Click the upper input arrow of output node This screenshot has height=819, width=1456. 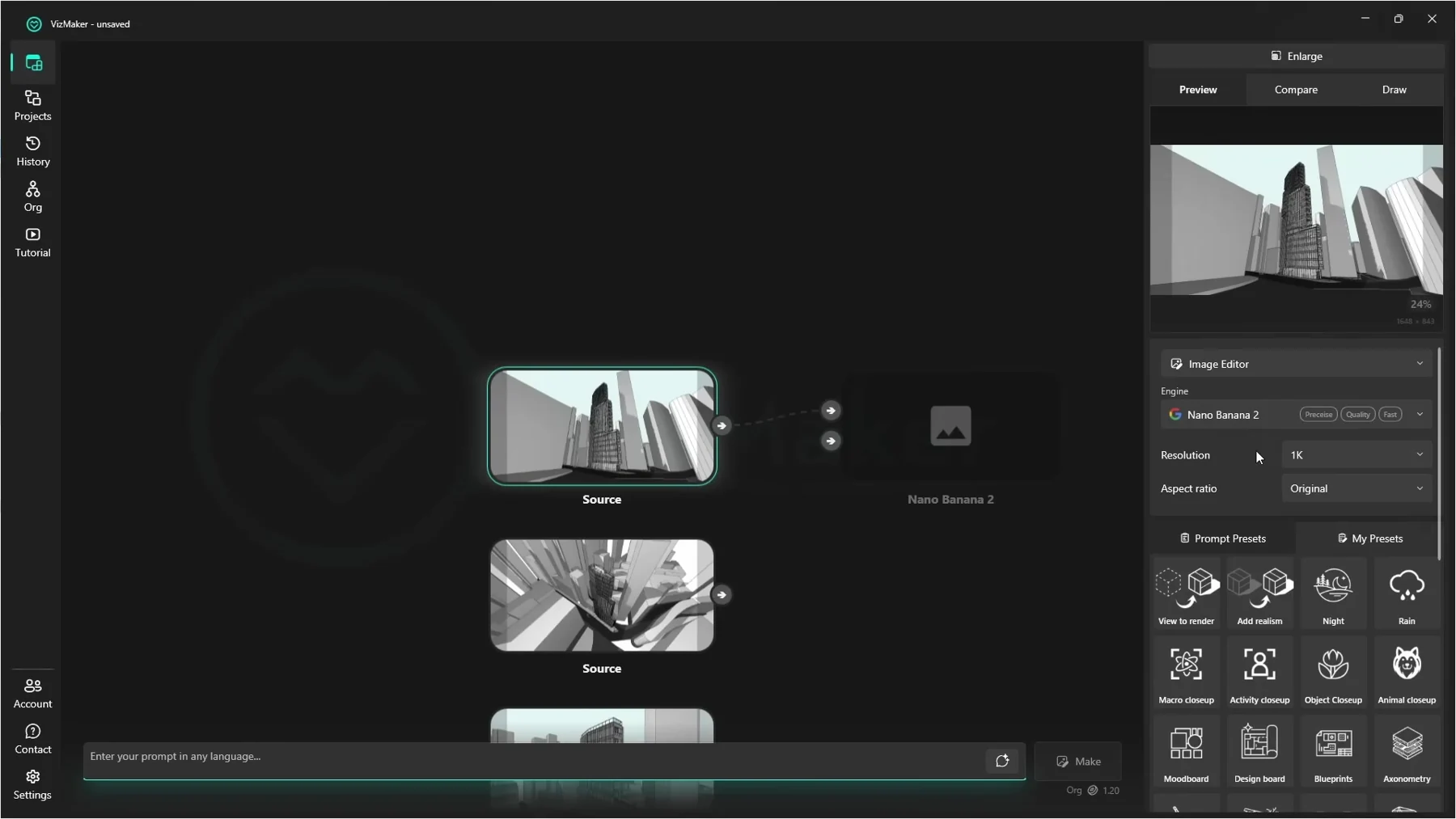tap(831, 411)
